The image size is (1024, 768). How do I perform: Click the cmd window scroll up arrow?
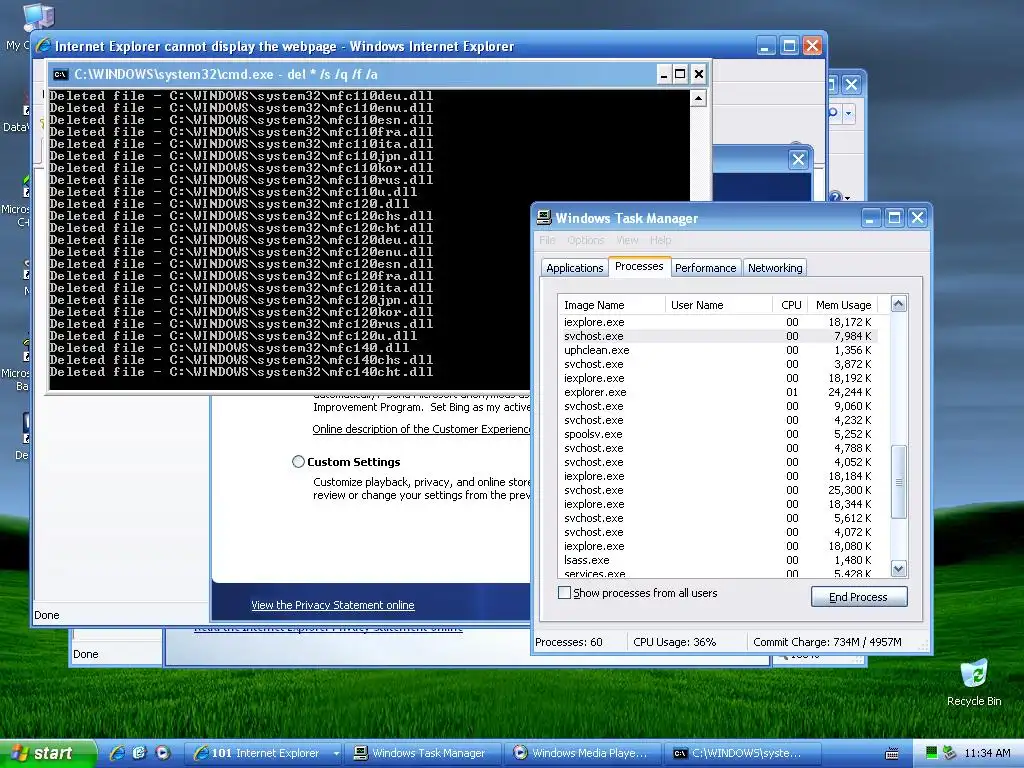point(698,99)
